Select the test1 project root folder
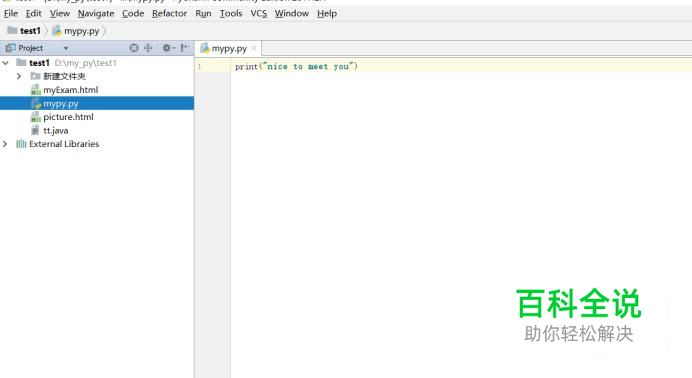 coord(97,63)
